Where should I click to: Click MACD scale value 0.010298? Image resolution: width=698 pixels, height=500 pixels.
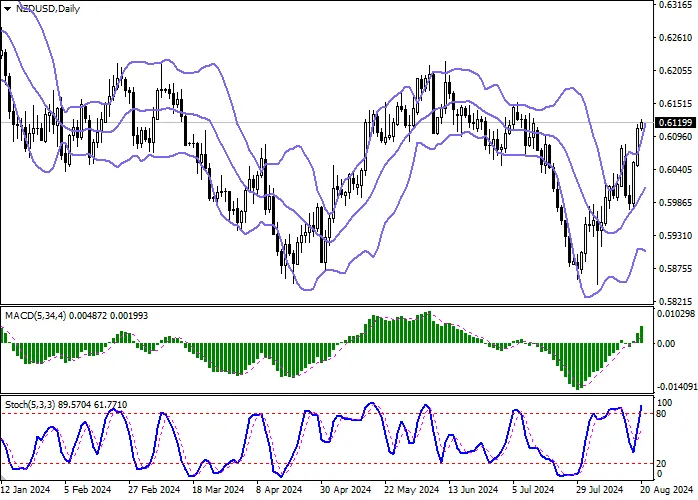tap(676, 314)
